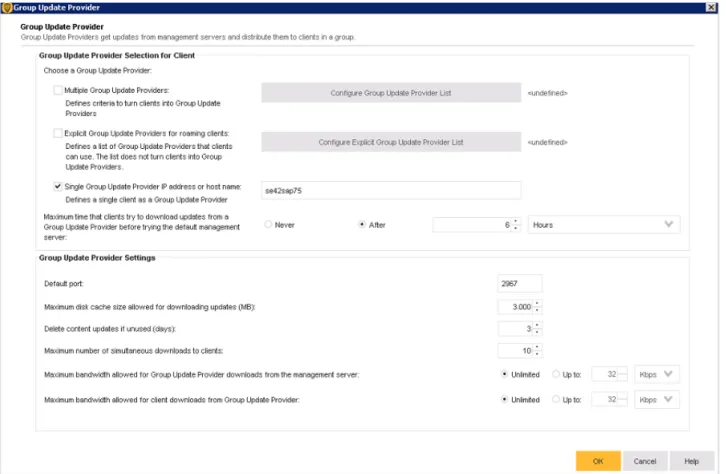The image size is (726, 474).
Task: Click the "Default port:" label
Action: click(64, 283)
